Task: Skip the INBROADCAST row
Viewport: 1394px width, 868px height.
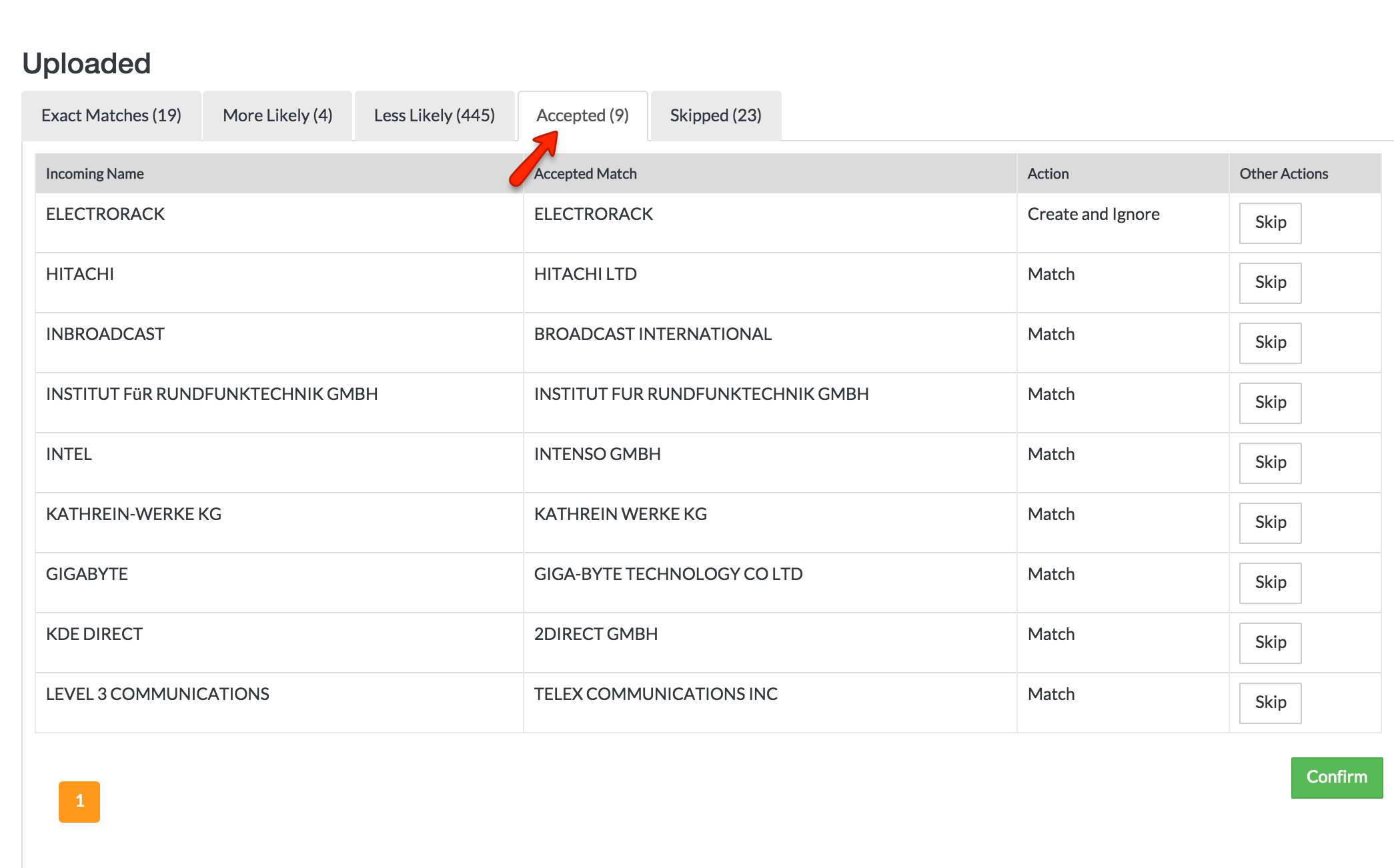Action: click(1269, 343)
